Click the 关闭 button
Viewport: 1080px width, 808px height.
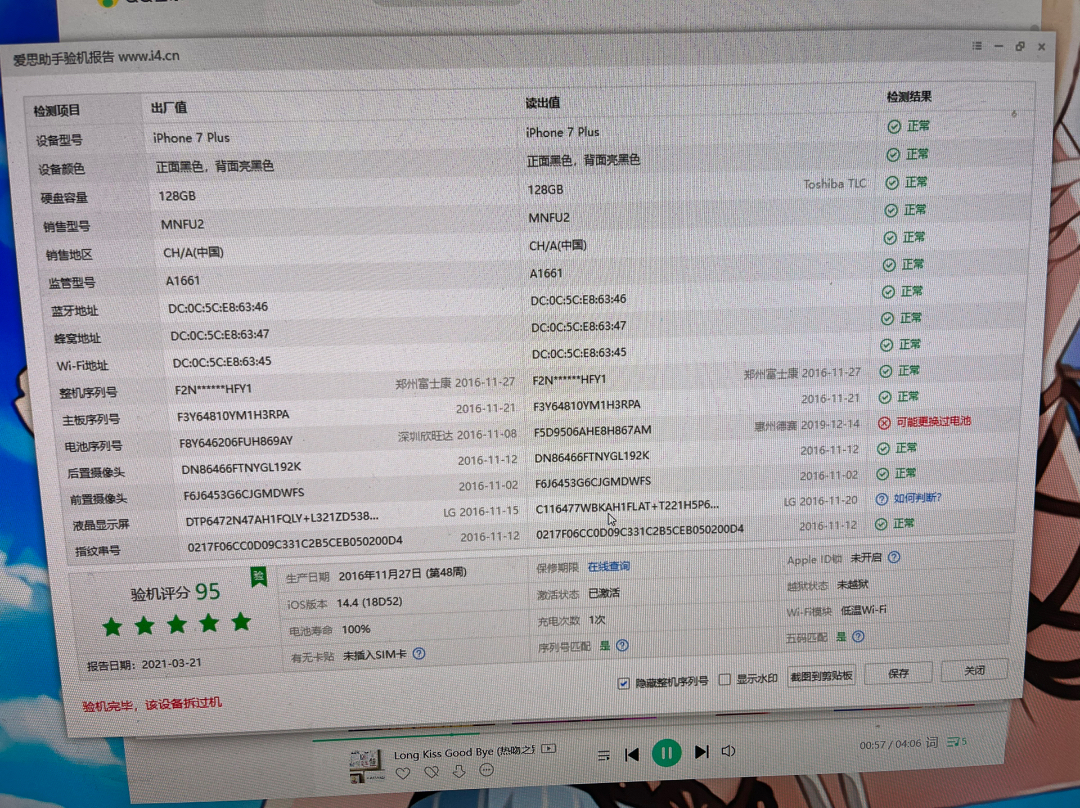tap(974, 670)
